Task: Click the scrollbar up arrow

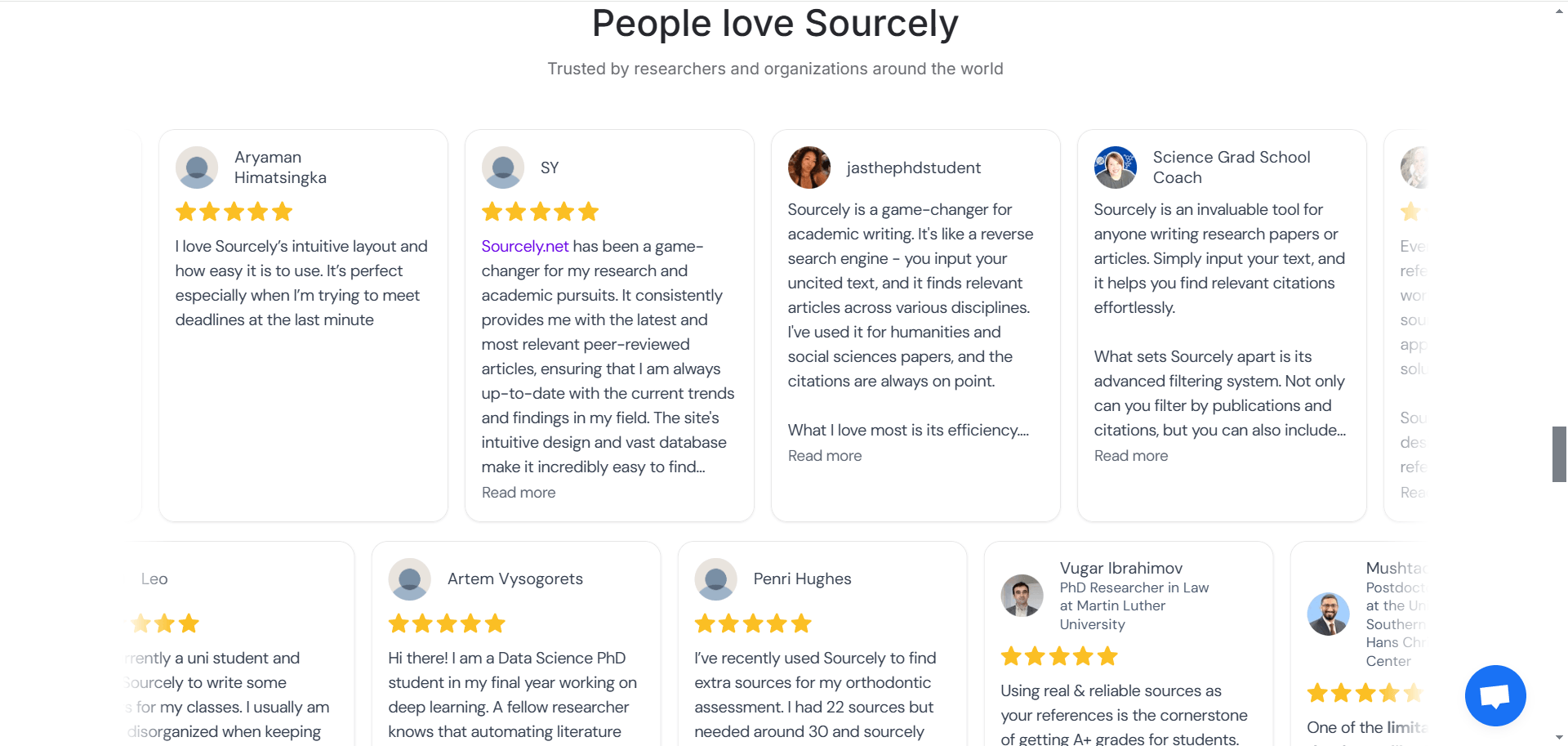Action: [1559, 10]
